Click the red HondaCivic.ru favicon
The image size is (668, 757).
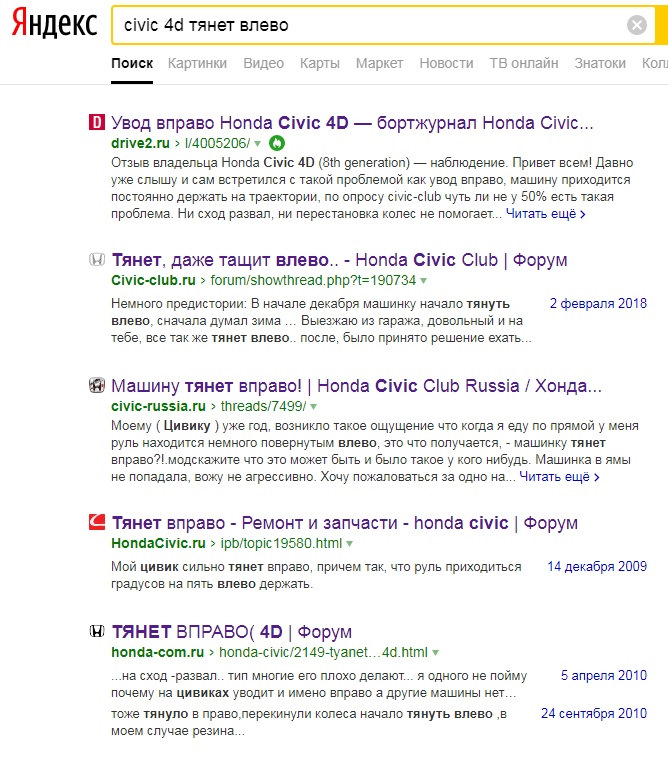(97, 522)
